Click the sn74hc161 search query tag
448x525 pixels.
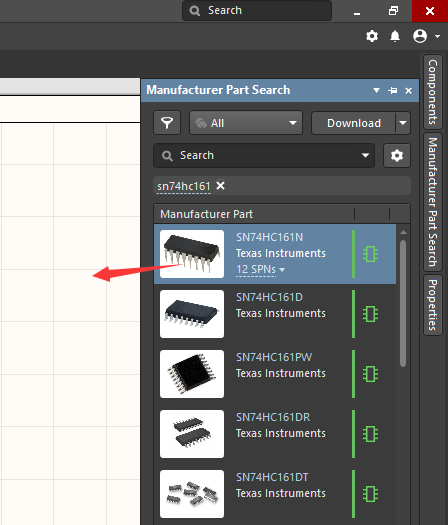(x=184, y=186)
